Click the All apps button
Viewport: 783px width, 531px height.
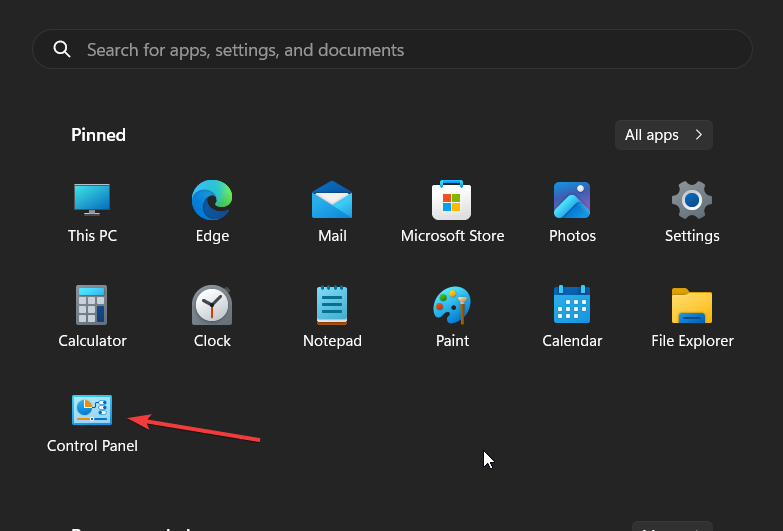[652, 135]
